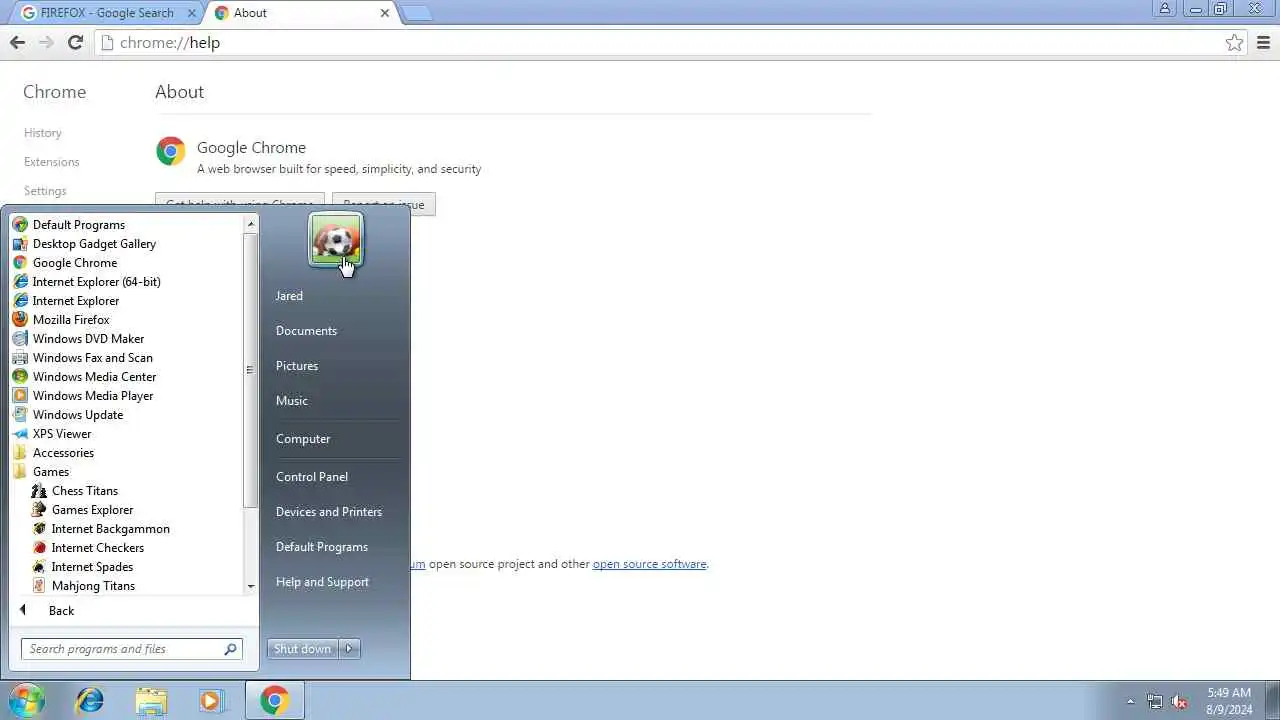Open Default Programs in right pane
Viewport: 1280px width, 720px height.
322,547
